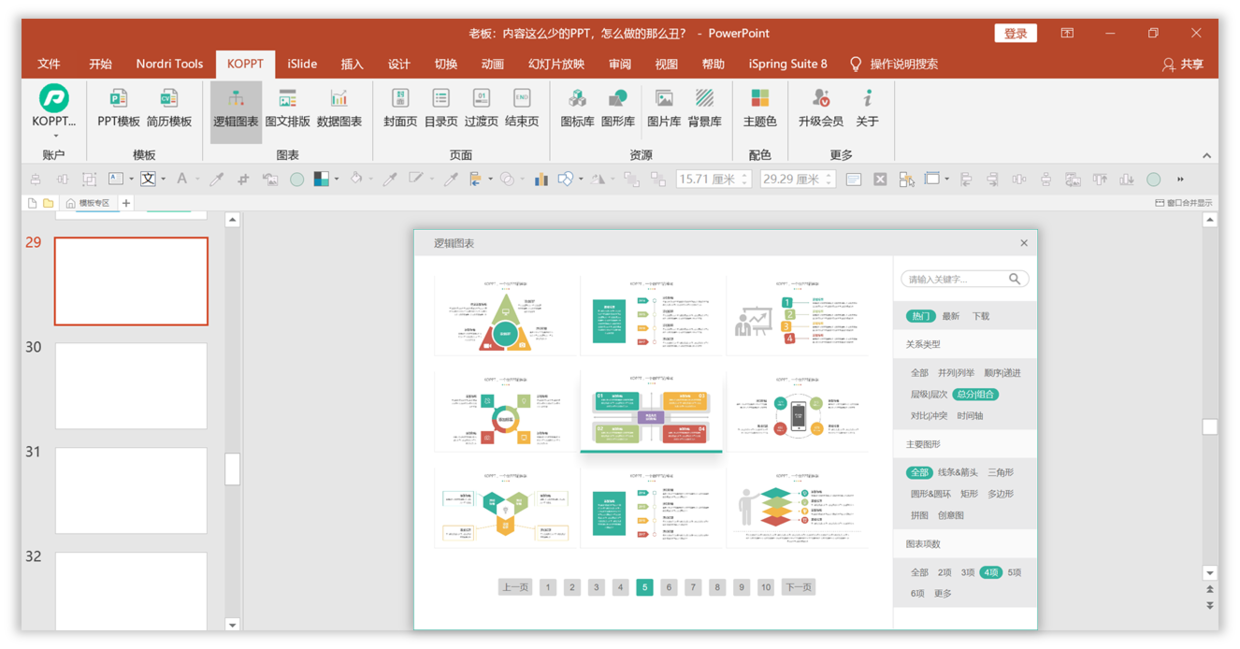Open the frame tool dropdown arrow

(x=947, y=179)
